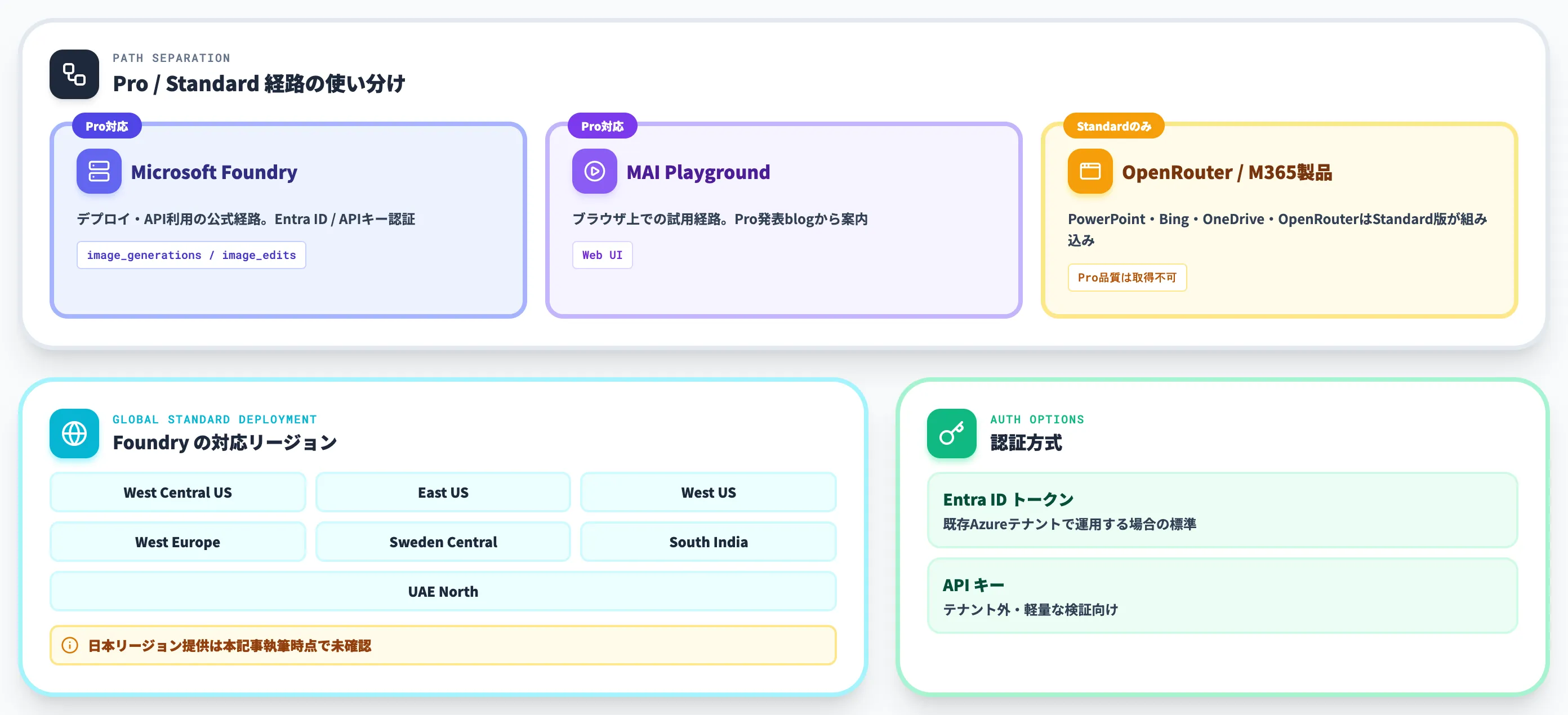Click the API キー option card
This screenshot has height=715, width=1568.
pyautogui.click(x=1222, y=596)
